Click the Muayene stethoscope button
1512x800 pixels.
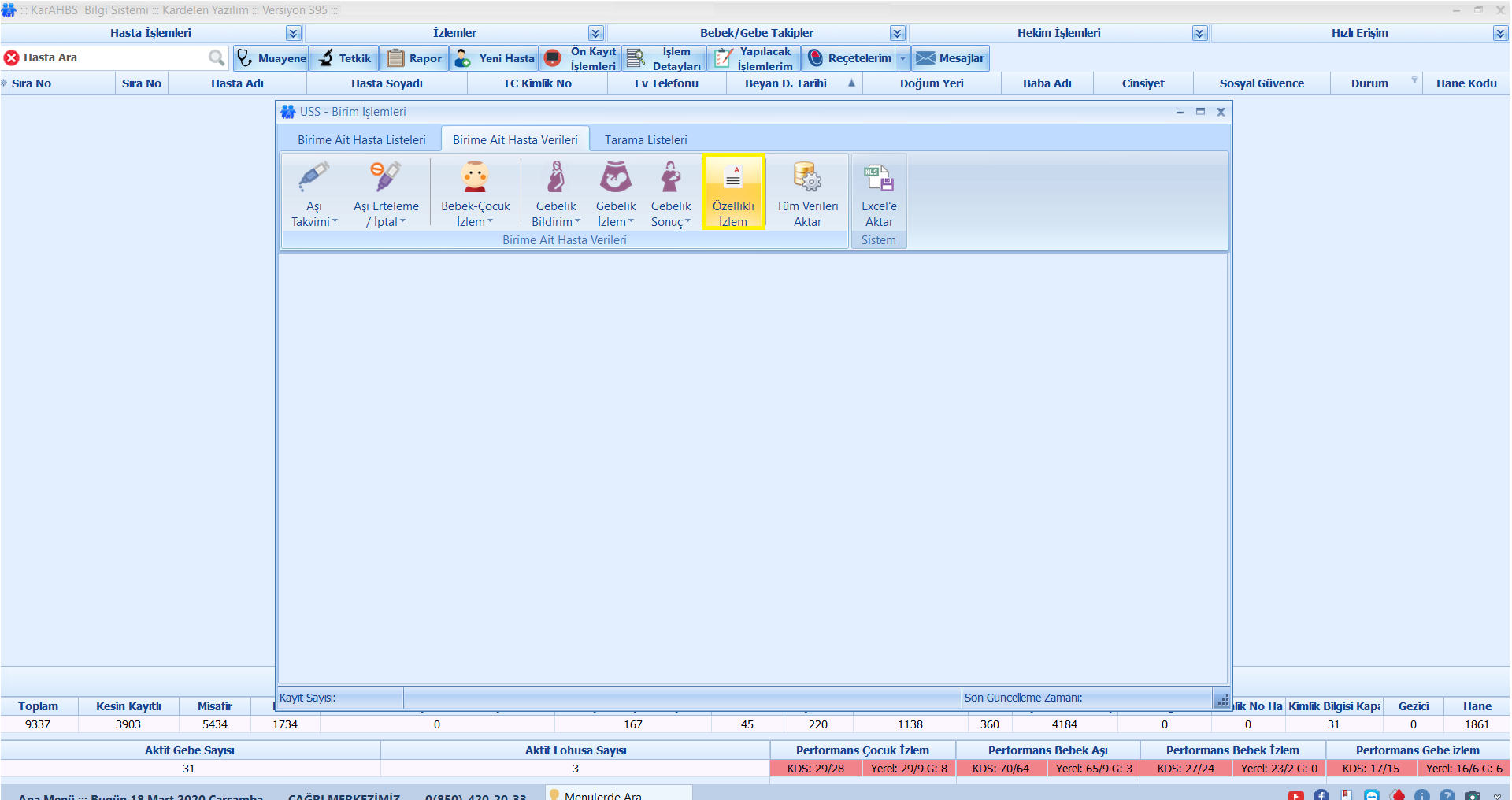(272, 58)
